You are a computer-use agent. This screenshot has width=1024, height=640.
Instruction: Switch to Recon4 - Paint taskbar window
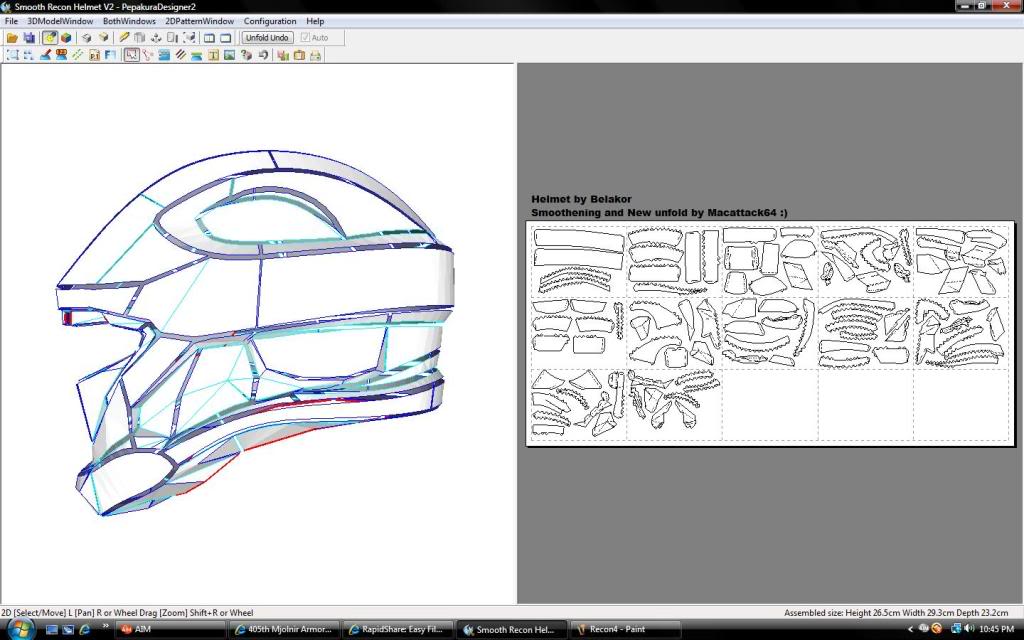pos(626,630)
